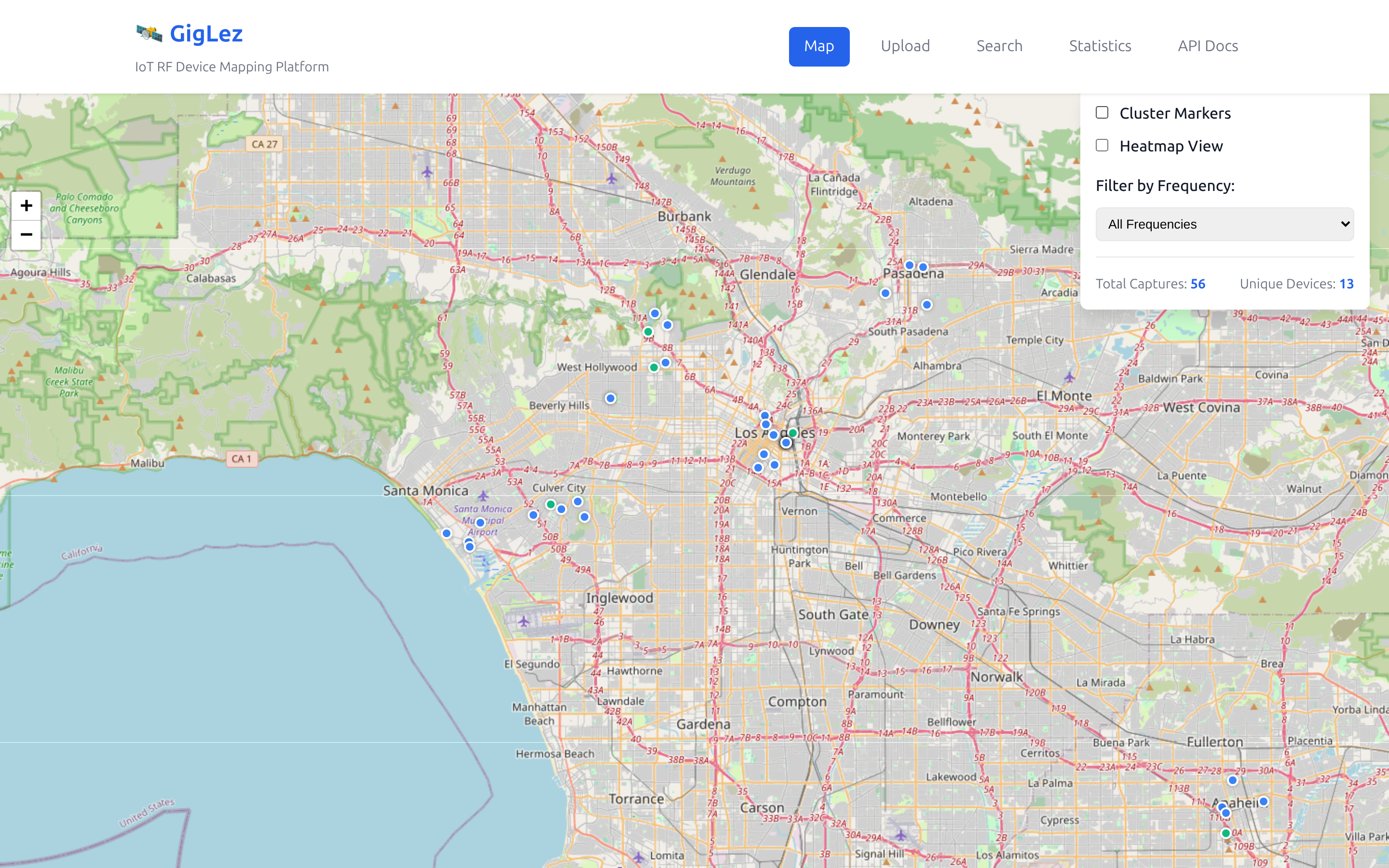This screenshot has height=868, width=1389.
Task: Click the blue marker south of Pasadena label, left
Action: click(x=885, y=293)
